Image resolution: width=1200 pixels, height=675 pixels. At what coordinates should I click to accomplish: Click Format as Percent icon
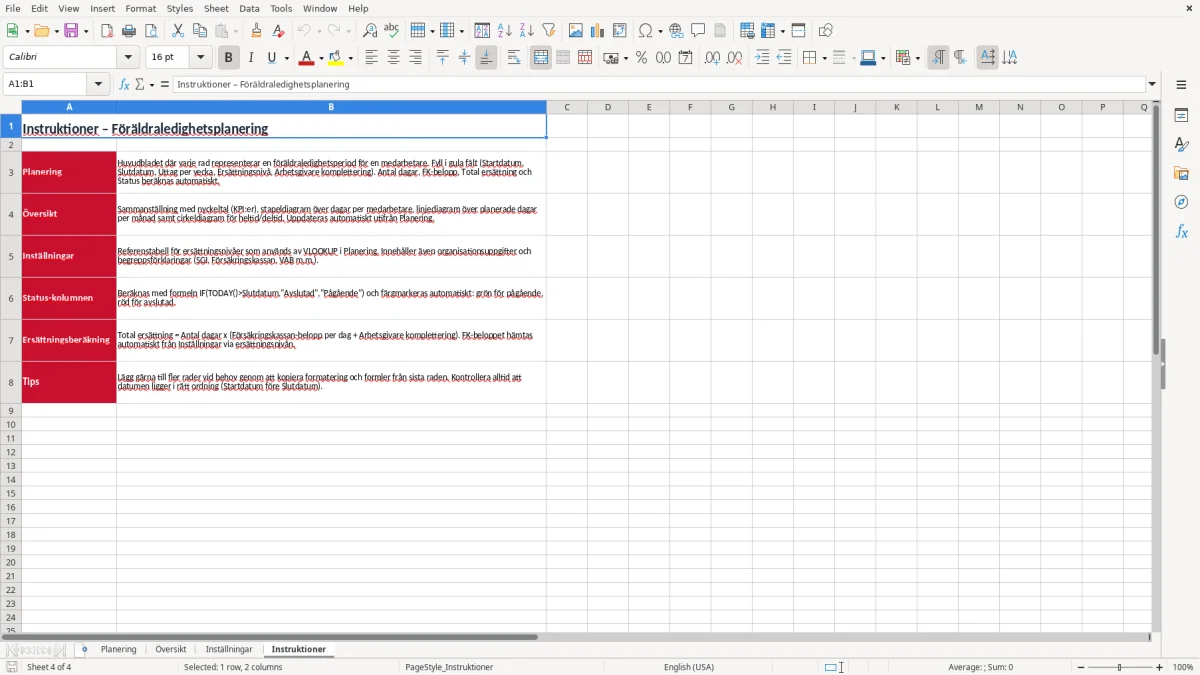[x=641, y=58]
